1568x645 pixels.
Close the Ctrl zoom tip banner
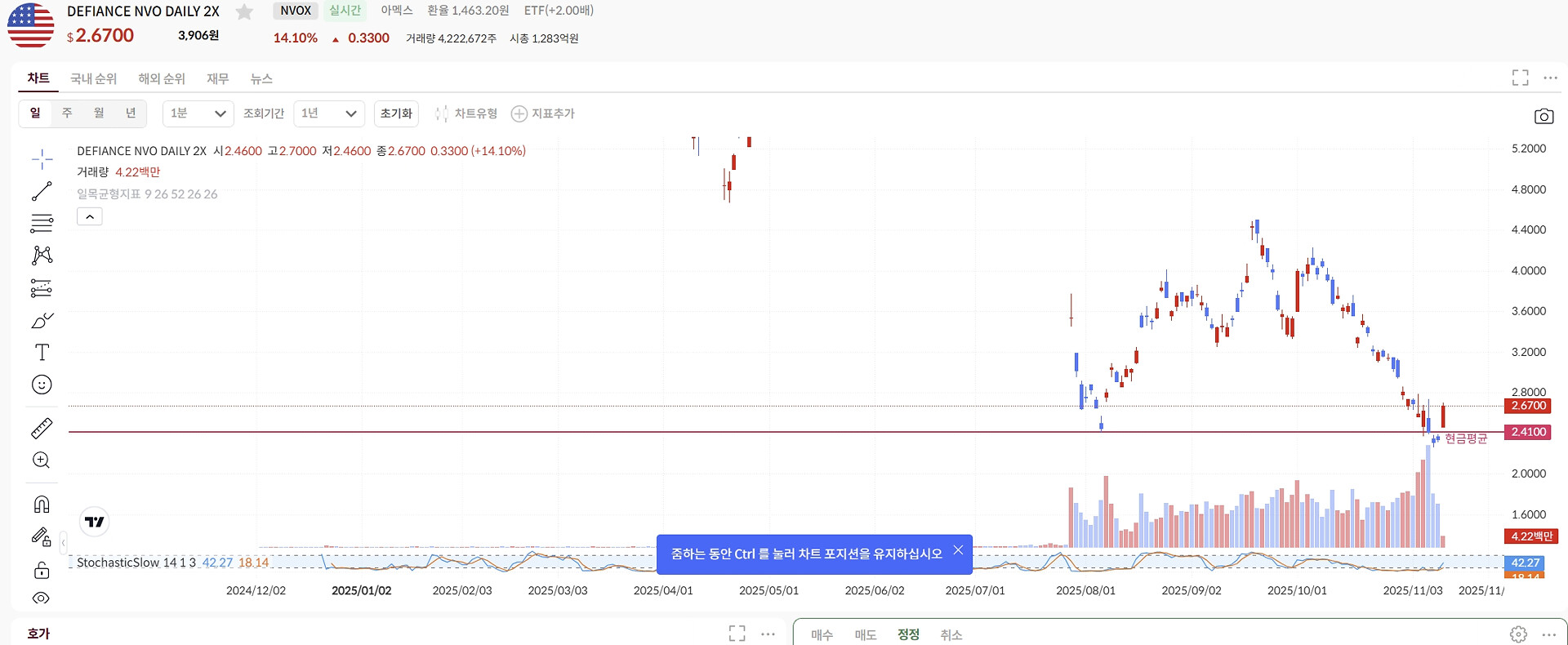[958, 550]
